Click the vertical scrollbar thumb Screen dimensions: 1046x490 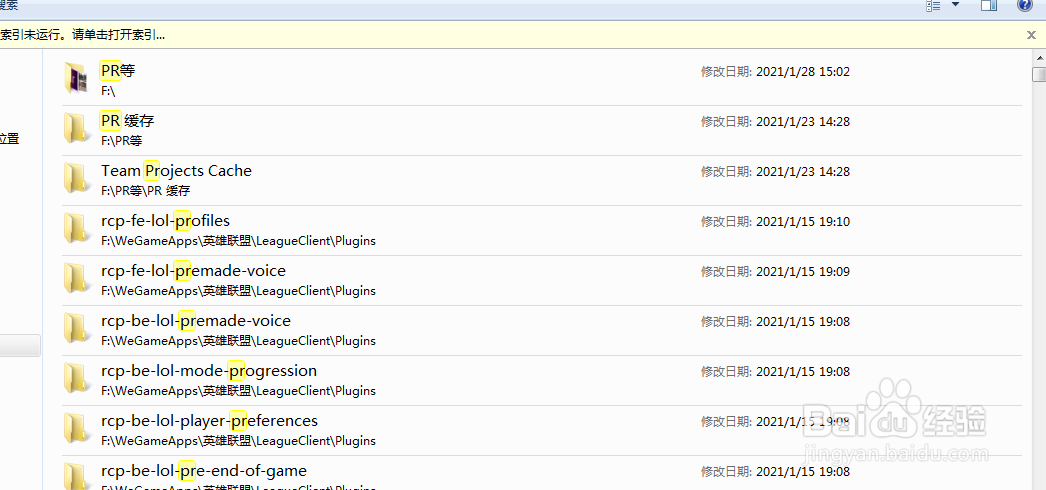click(1039, 73)
